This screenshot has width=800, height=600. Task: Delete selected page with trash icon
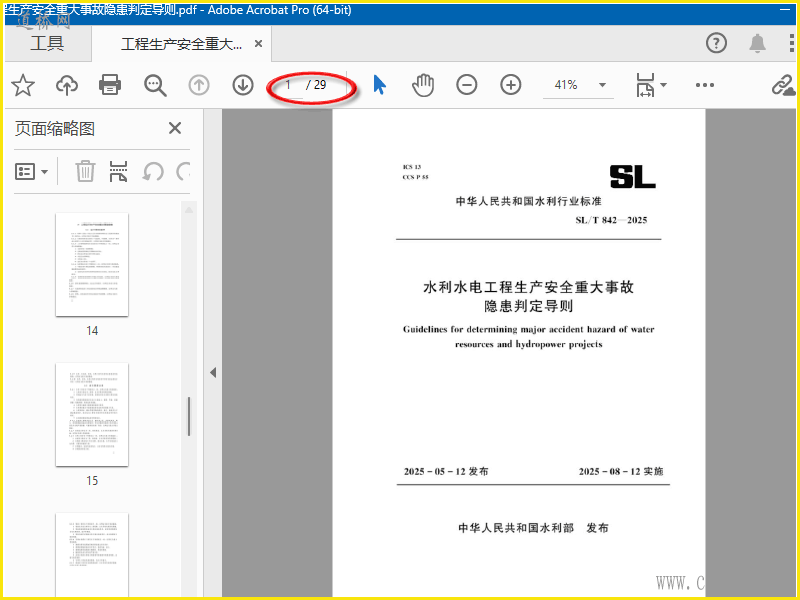pyautogui.click(x=85, y=171)
